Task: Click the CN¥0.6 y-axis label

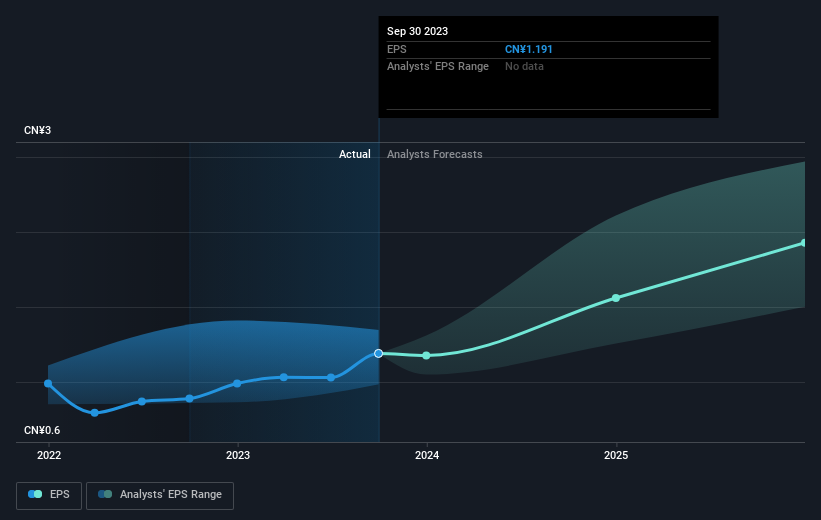Action: click(42, 430)
